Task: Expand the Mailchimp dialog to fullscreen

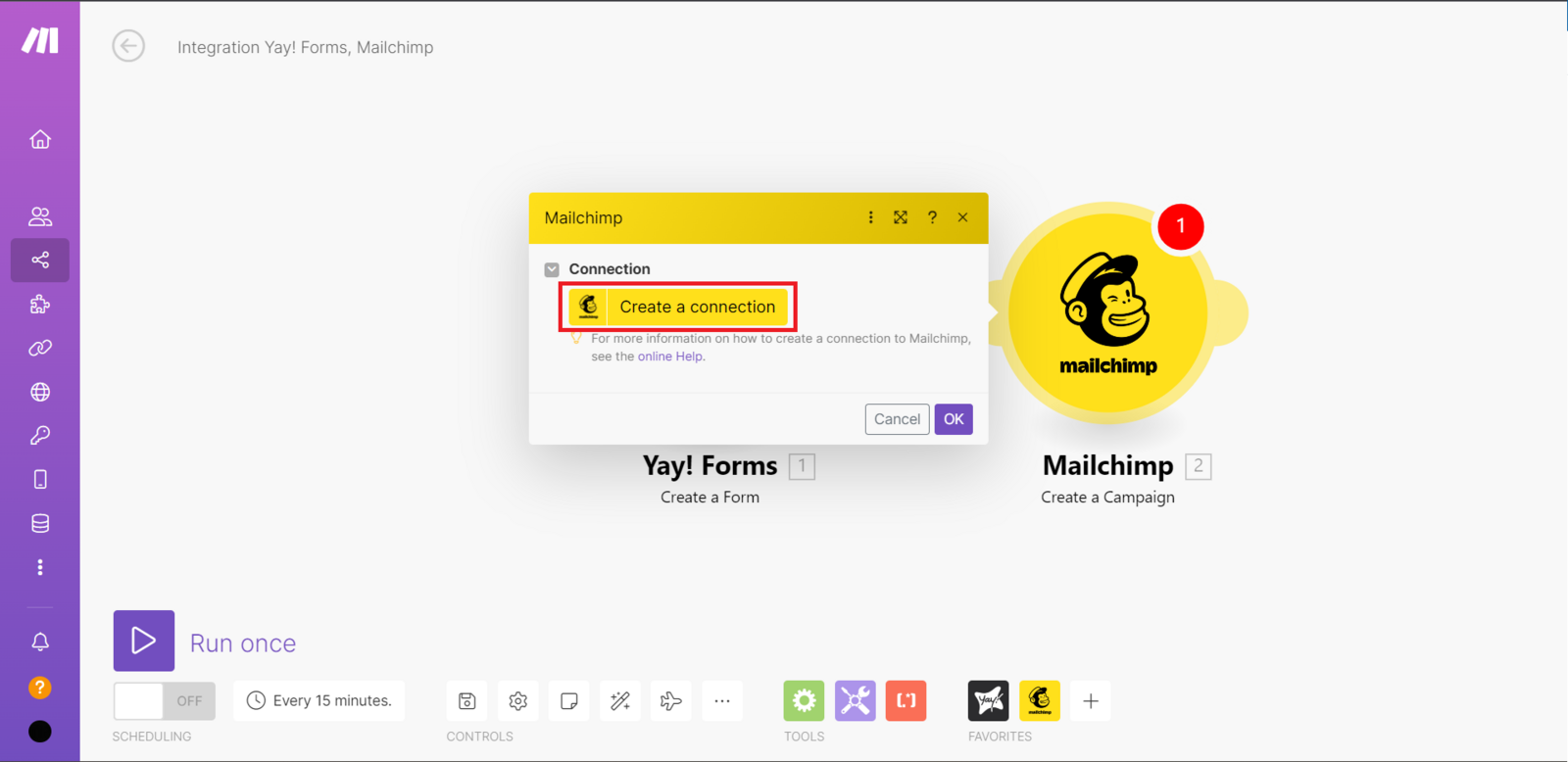Action: (901, 217)
